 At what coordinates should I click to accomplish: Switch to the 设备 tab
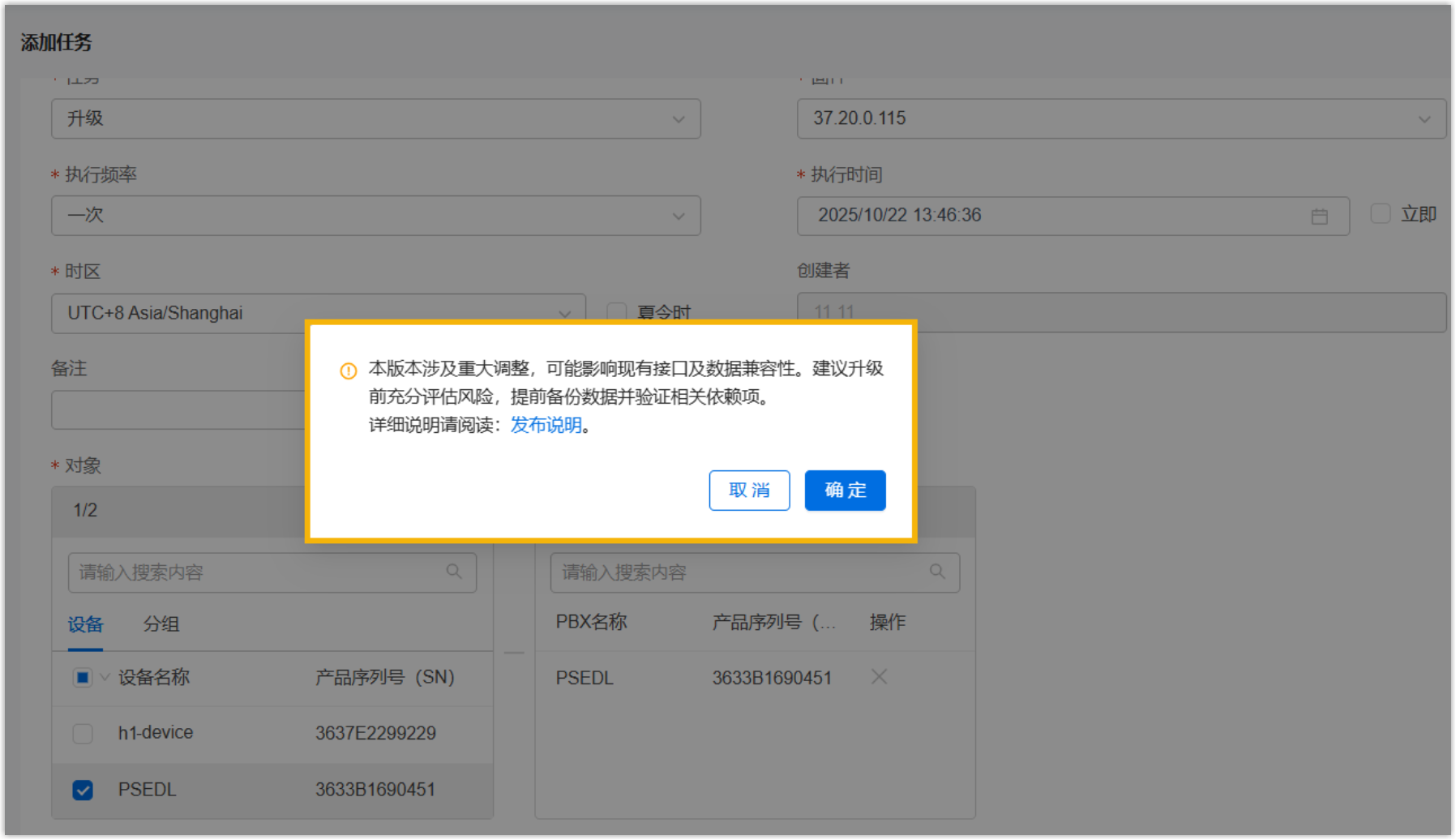[85, 624]
